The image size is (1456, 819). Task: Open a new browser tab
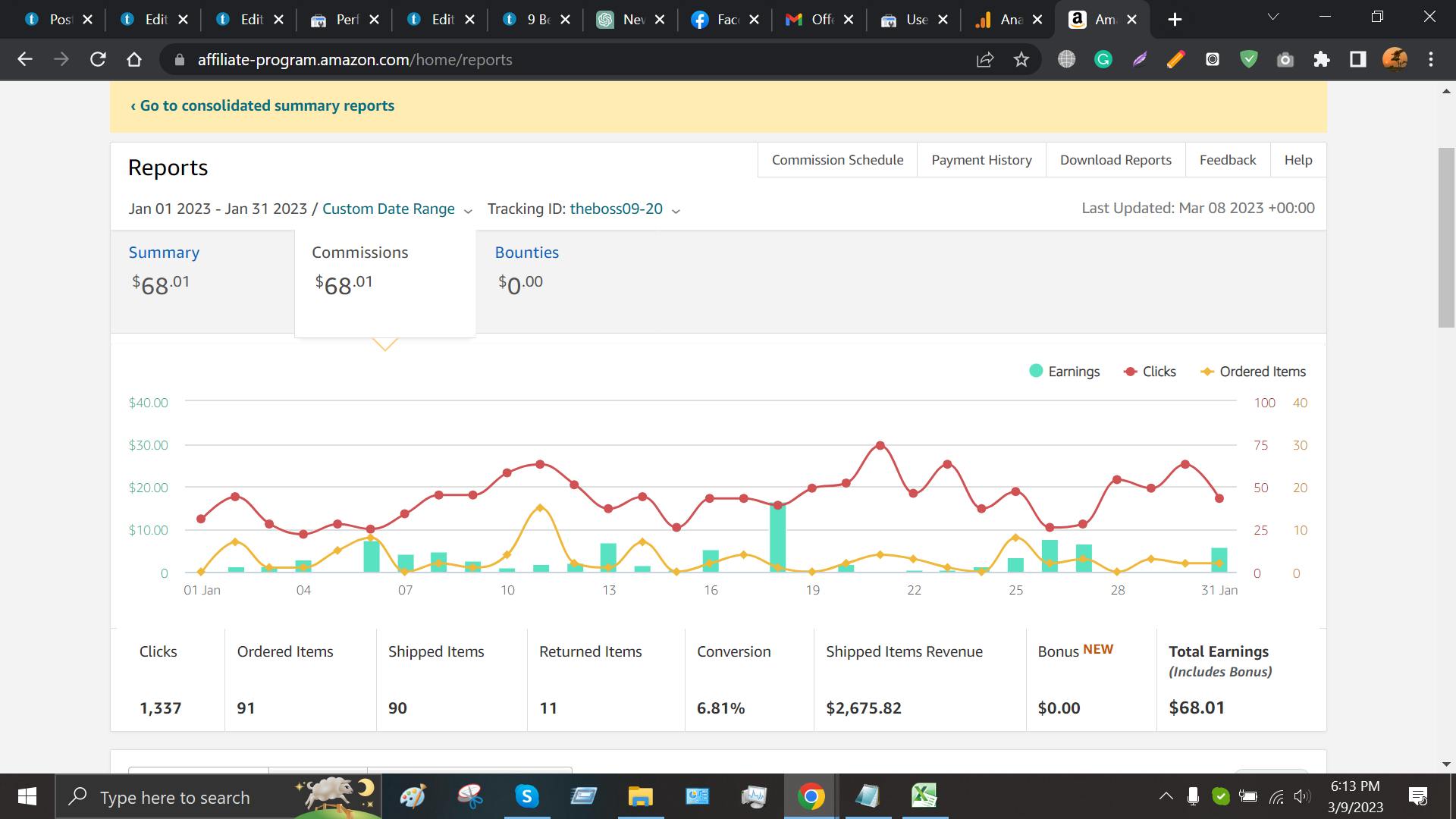[1175, 20]
